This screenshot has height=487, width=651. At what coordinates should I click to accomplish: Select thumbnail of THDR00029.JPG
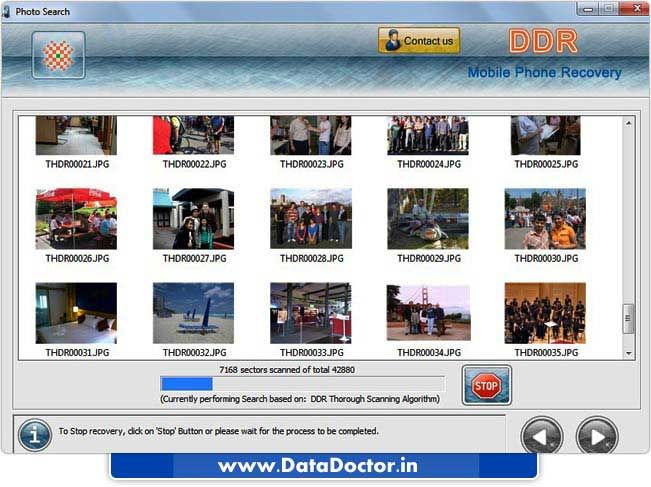tap(428, 219)
